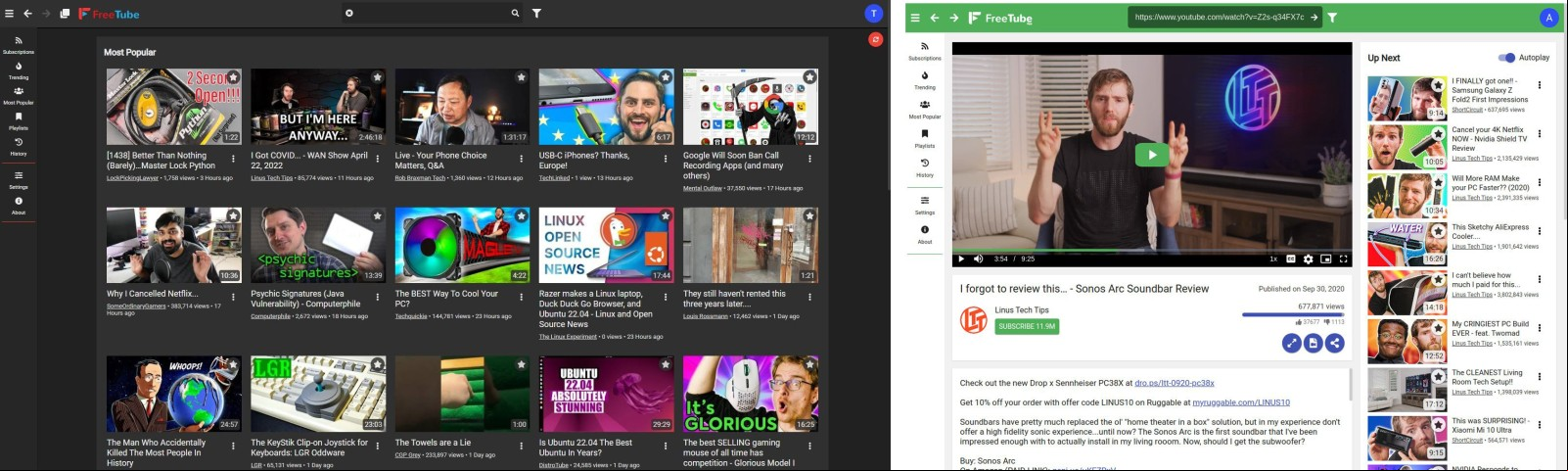Open options for Google Call Recording video
The image size is (1568, 471).
[x=809, y=159]
